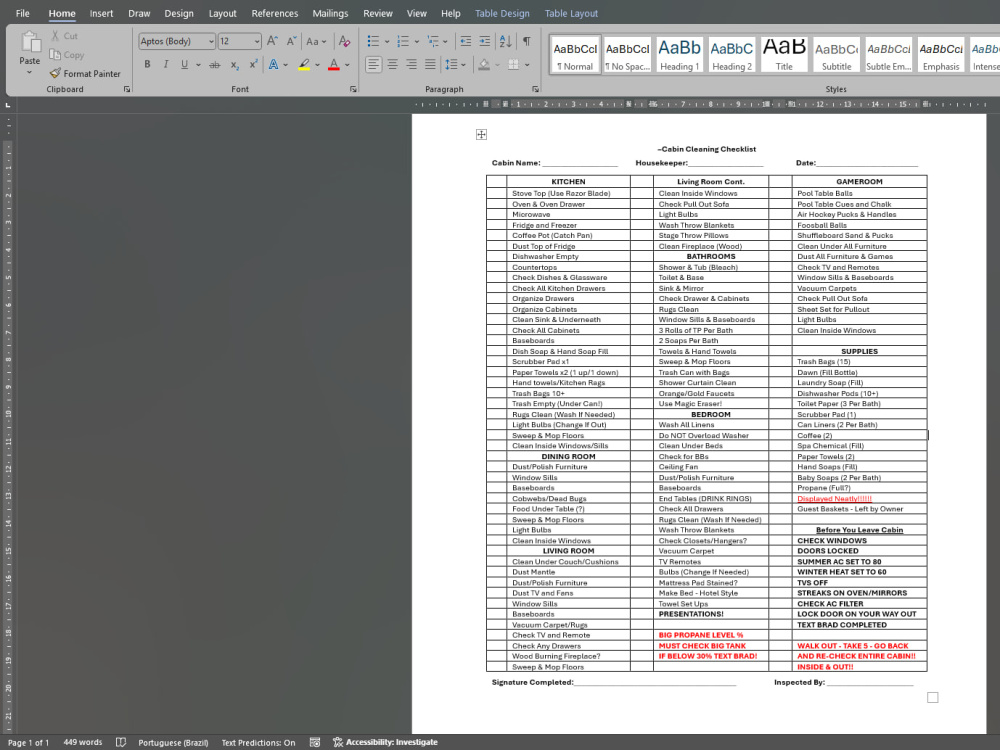This screenshot has width=1000, height=750.
Task: Apply the yellow text highlight color
Action: 304,64
